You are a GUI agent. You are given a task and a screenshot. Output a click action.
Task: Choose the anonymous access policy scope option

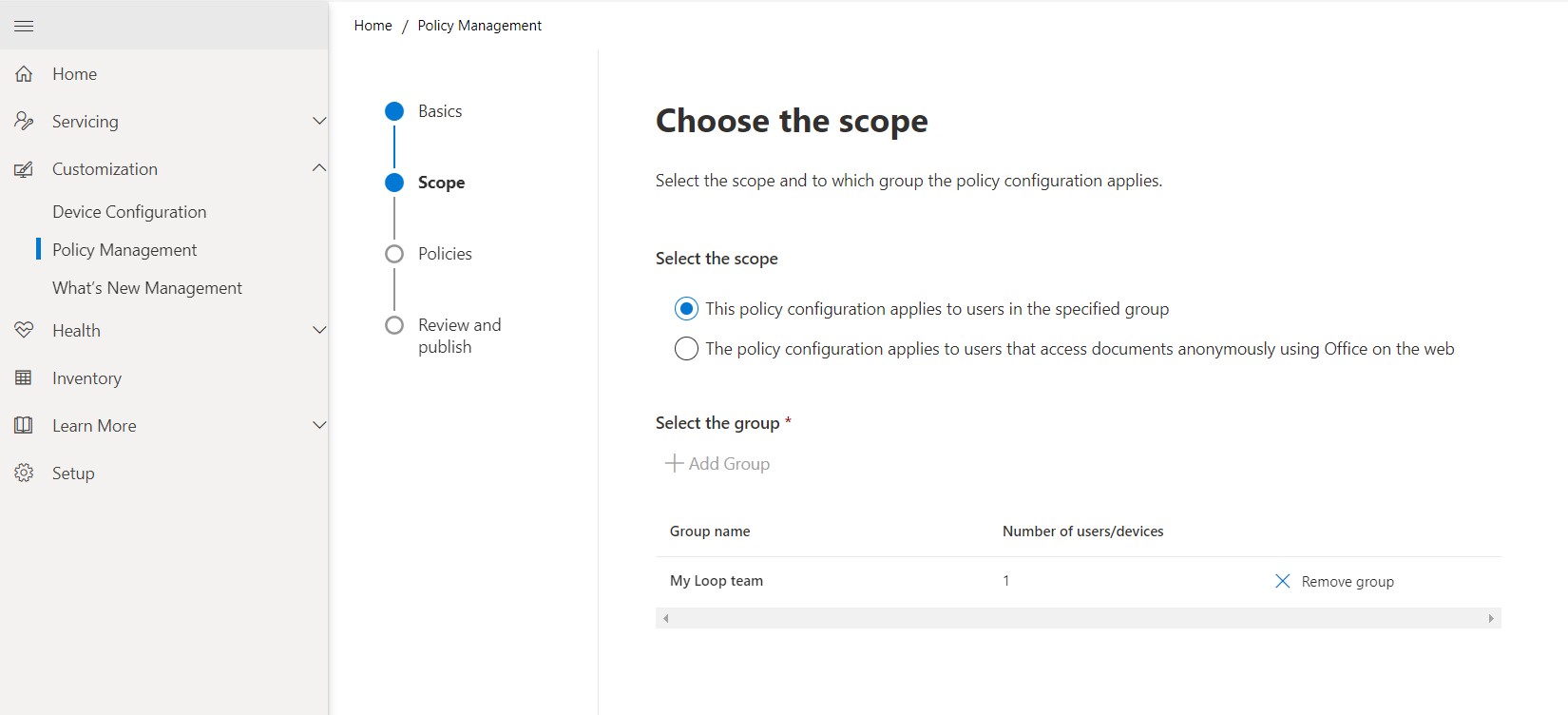pos(686,348)
